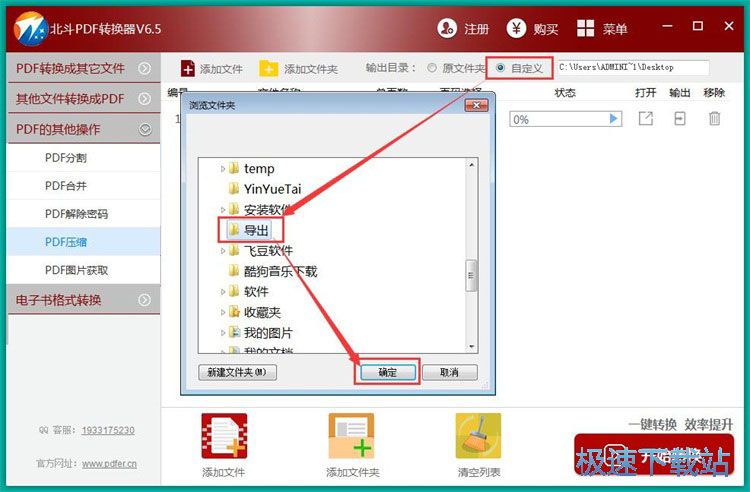
Task: Close the 浏览文件夹 dialog
Action: 476,105
